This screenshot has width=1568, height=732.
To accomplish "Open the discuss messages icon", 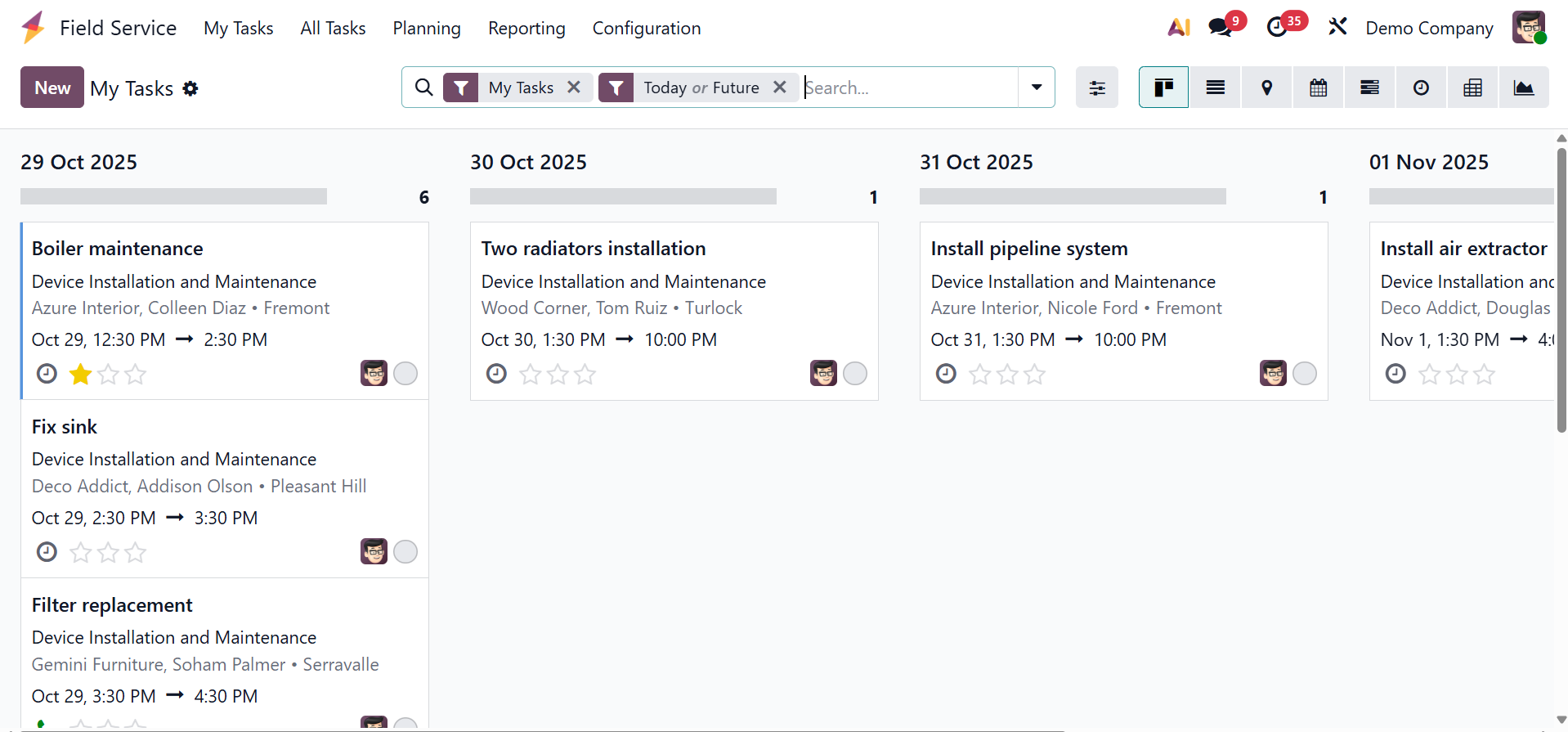I will (x=1220, y=27).
